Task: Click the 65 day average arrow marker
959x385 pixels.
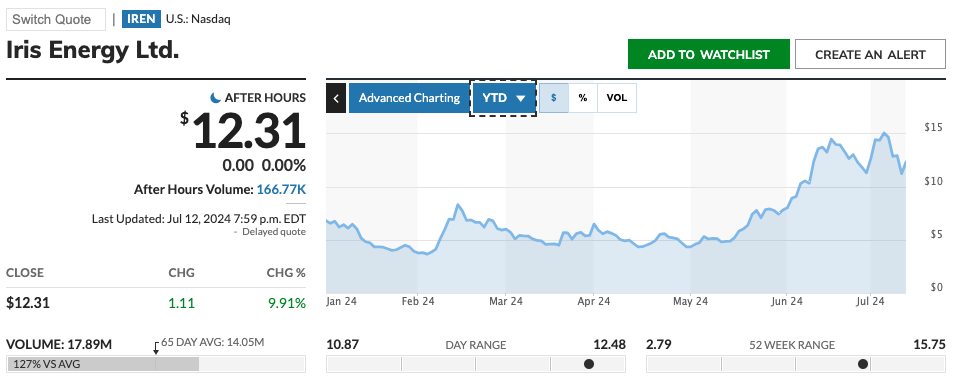Action: (x=156, y=348)
